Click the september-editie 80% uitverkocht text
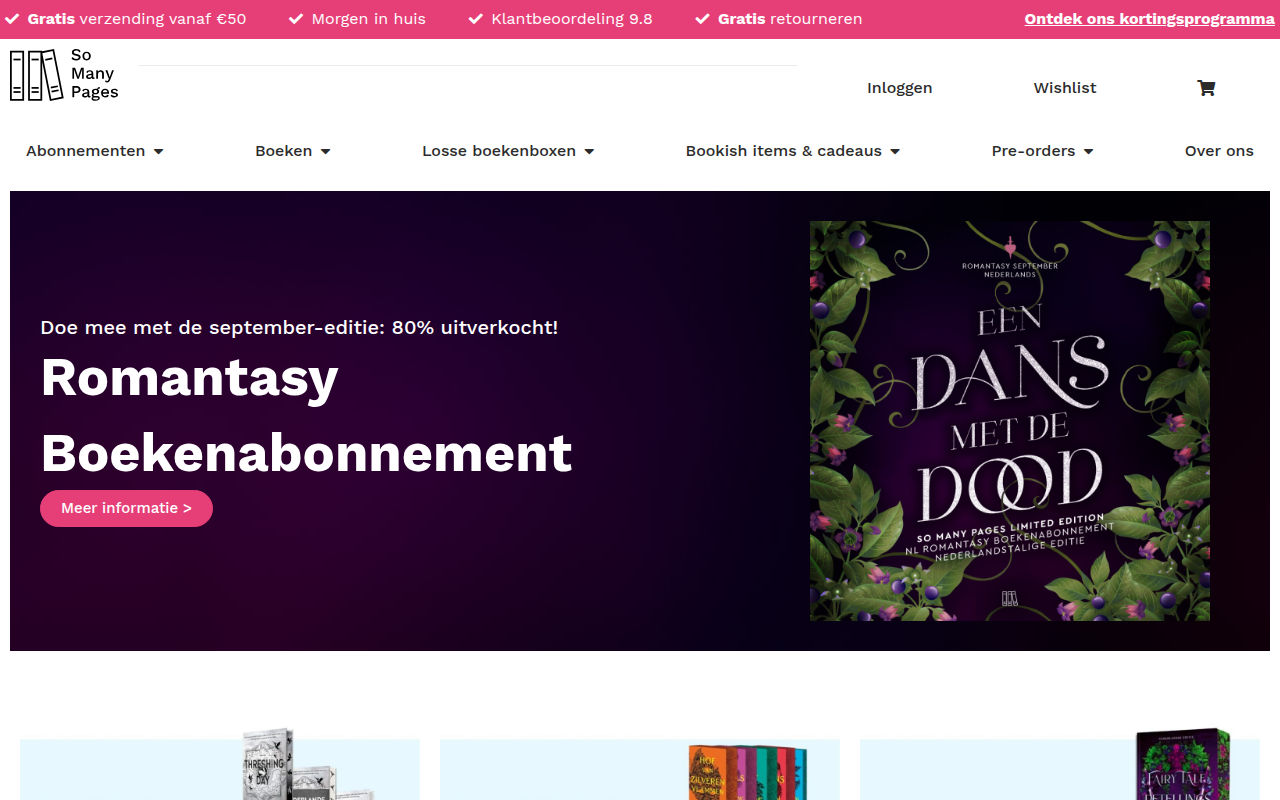Screen dimensions: 1280x800 pyautogui.click(x=299, y=327)
